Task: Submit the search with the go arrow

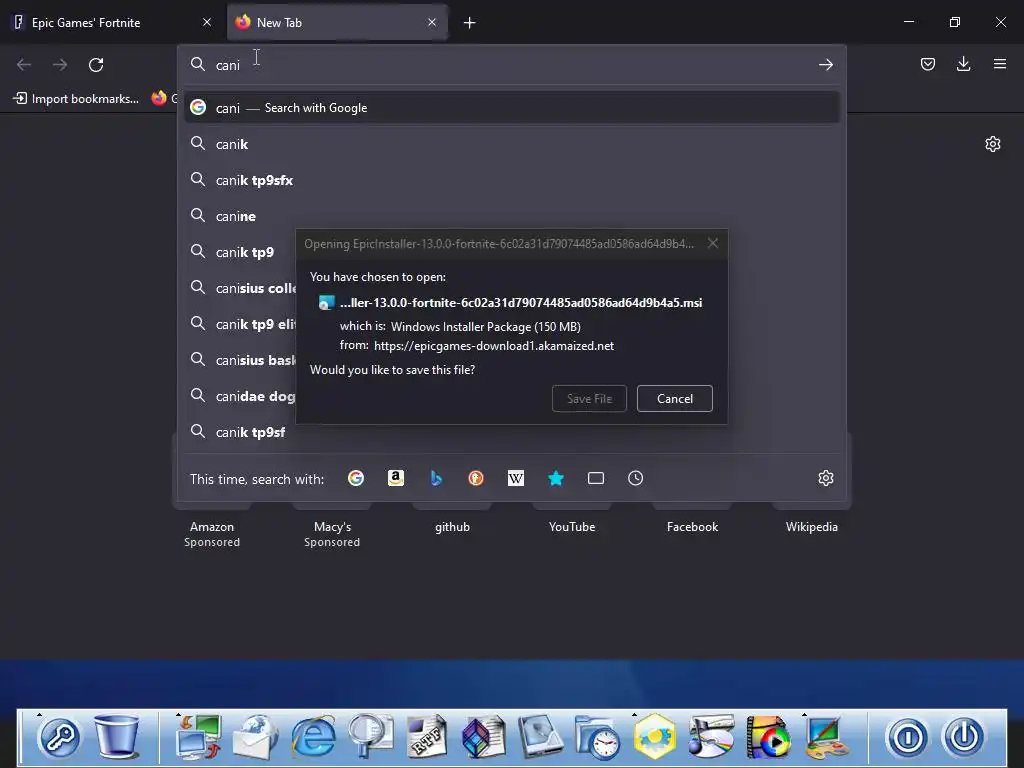Action: [x=825, y=65]
